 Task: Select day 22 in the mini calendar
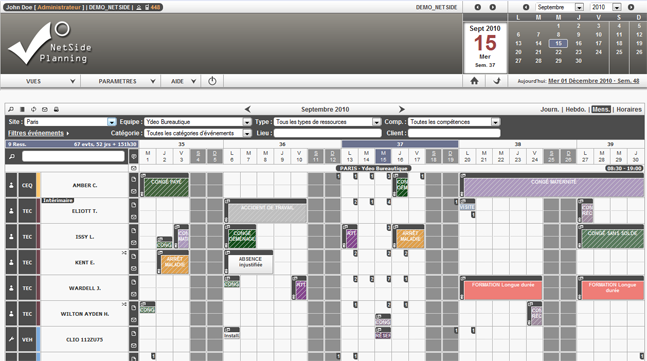pos(558,52)
